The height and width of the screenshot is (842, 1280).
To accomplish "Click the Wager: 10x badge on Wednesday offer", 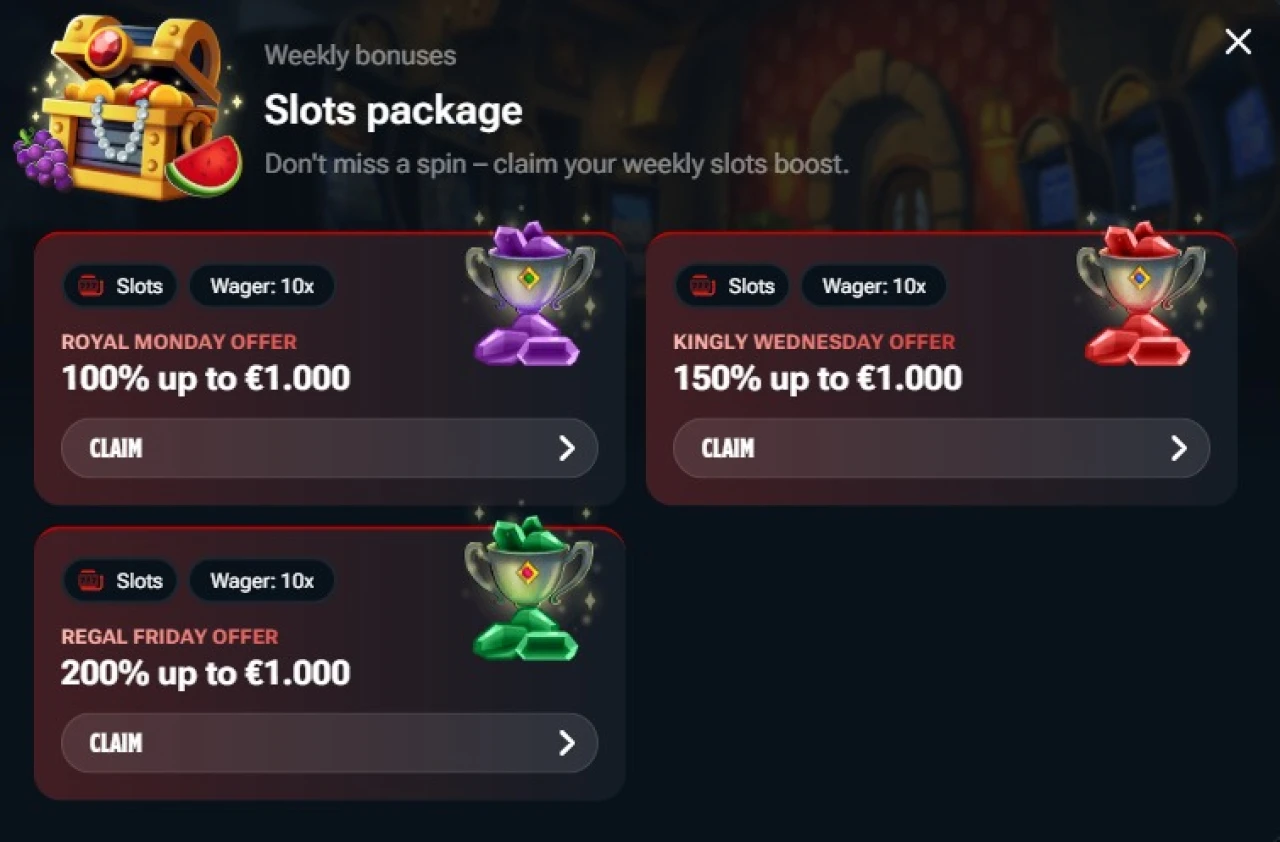I will coord(872,286).
